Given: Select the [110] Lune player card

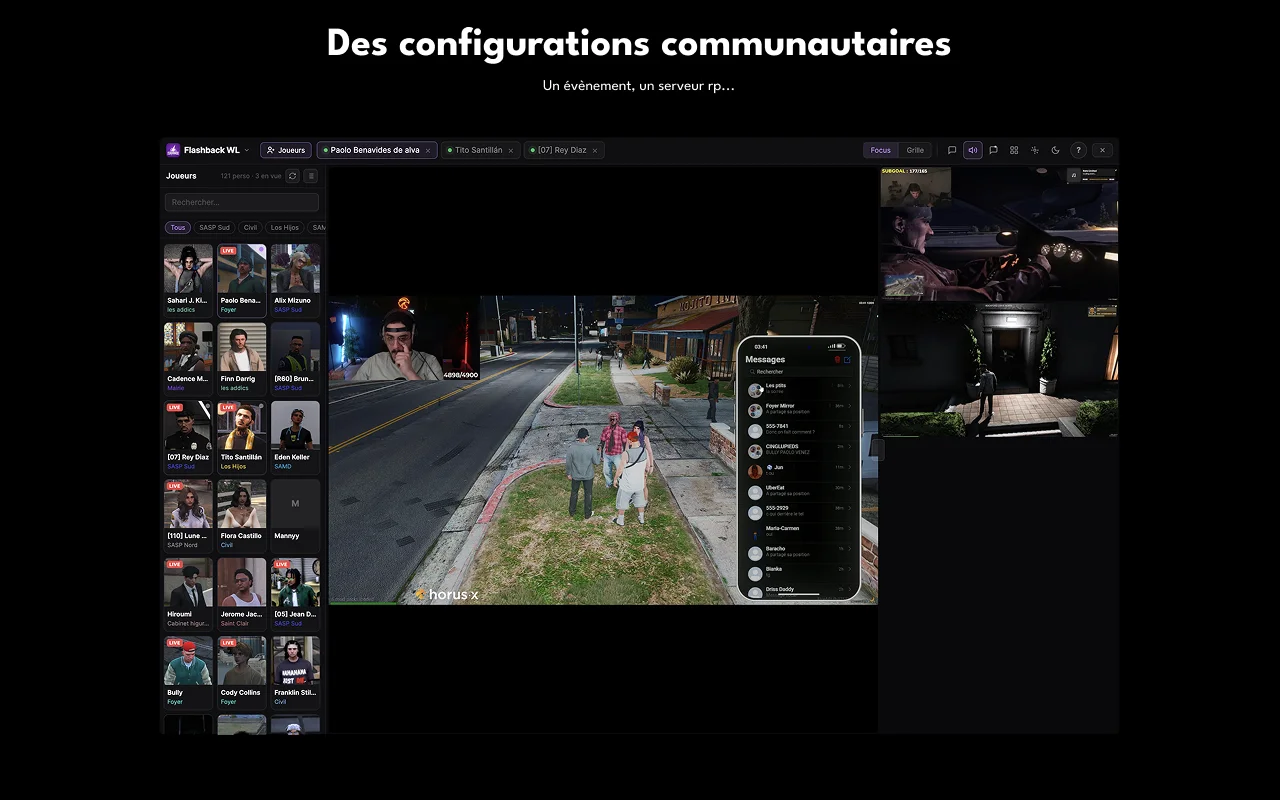Looking at the screenshot, I should tap(188, 515).
